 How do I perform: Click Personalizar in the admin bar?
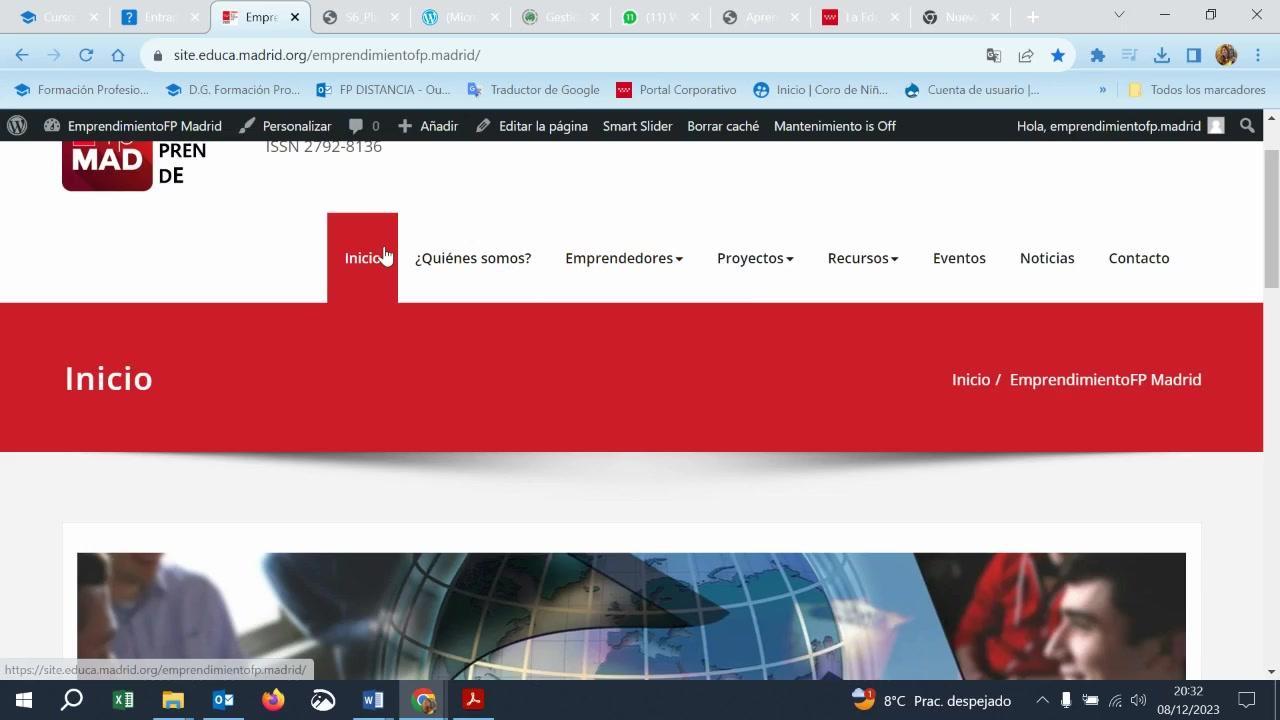pyautogui.click(x=285, y=126)
